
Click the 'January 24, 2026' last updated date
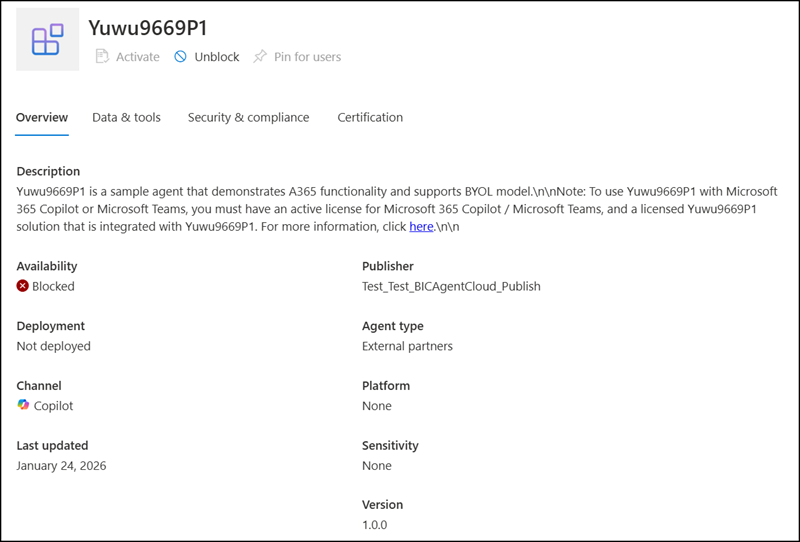[61, 465]
